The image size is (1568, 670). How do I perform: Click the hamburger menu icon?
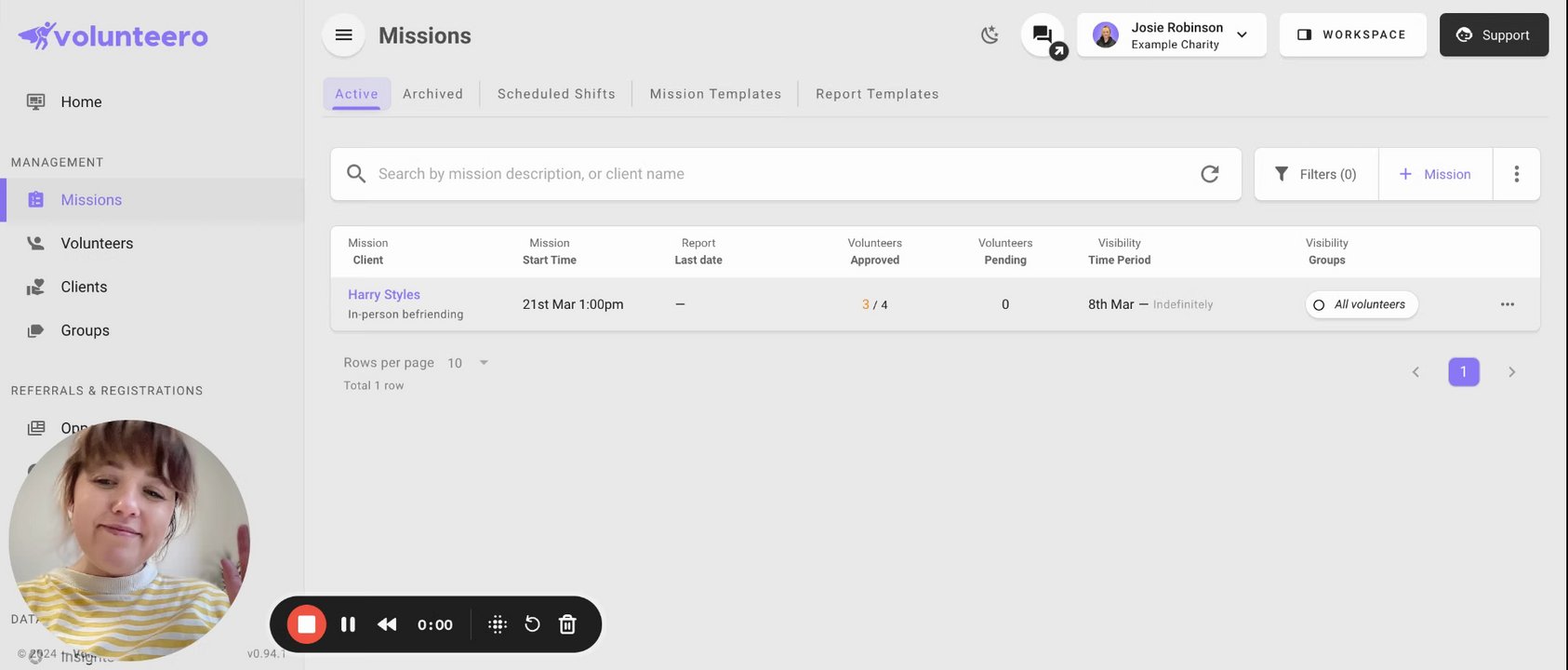pos(343,35)
